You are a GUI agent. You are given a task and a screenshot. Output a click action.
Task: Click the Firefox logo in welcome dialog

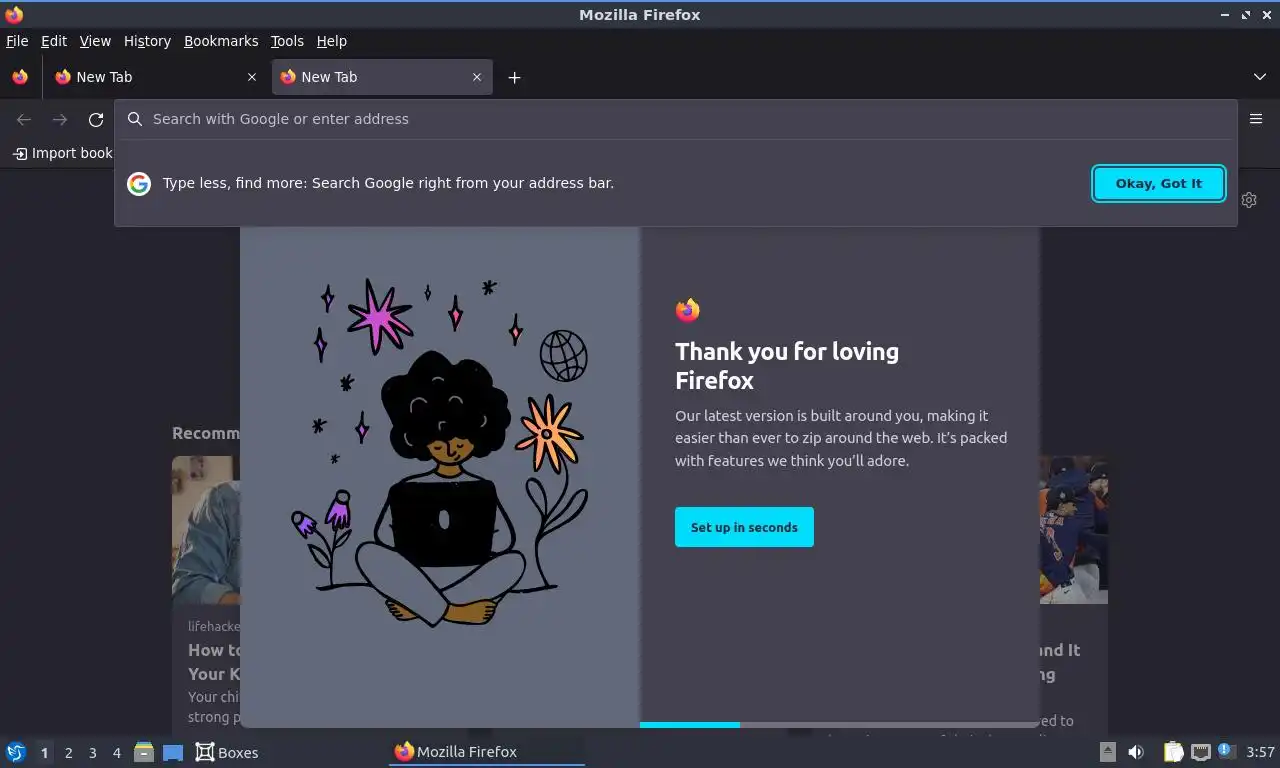687,310
